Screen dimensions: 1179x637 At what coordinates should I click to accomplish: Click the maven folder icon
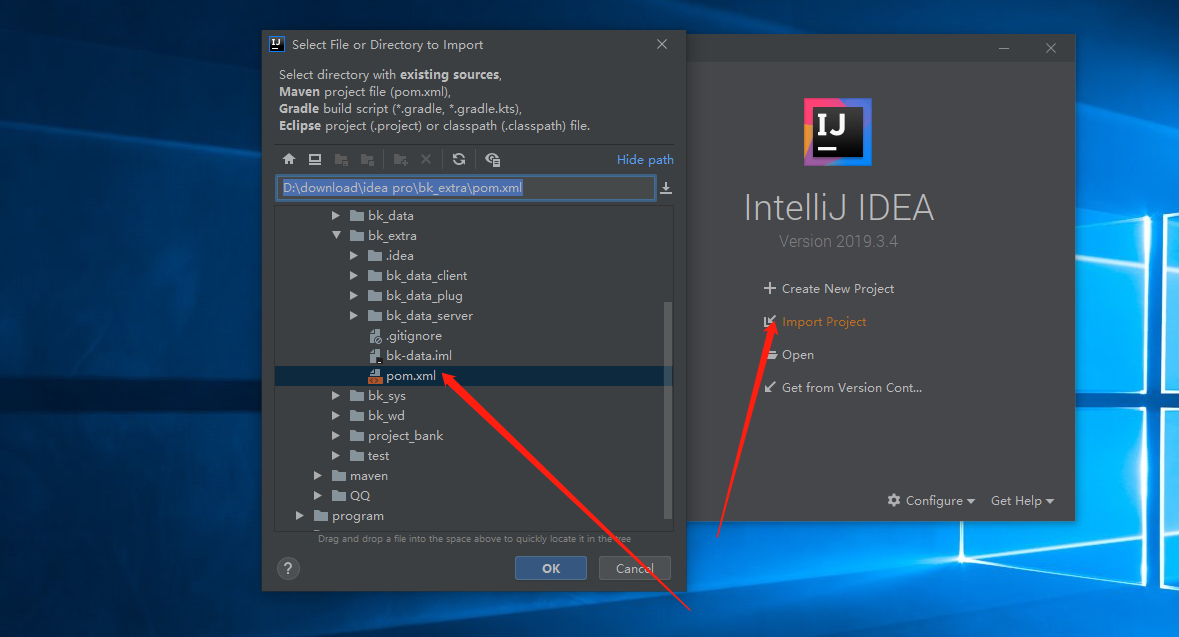[339, 476]
